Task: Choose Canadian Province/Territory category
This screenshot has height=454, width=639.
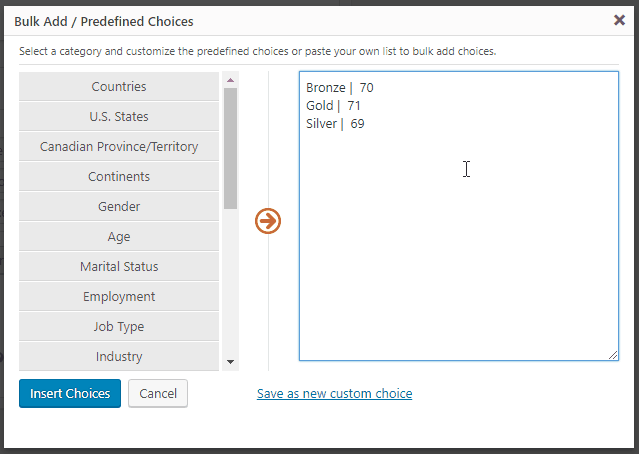Action: (119, 146)
